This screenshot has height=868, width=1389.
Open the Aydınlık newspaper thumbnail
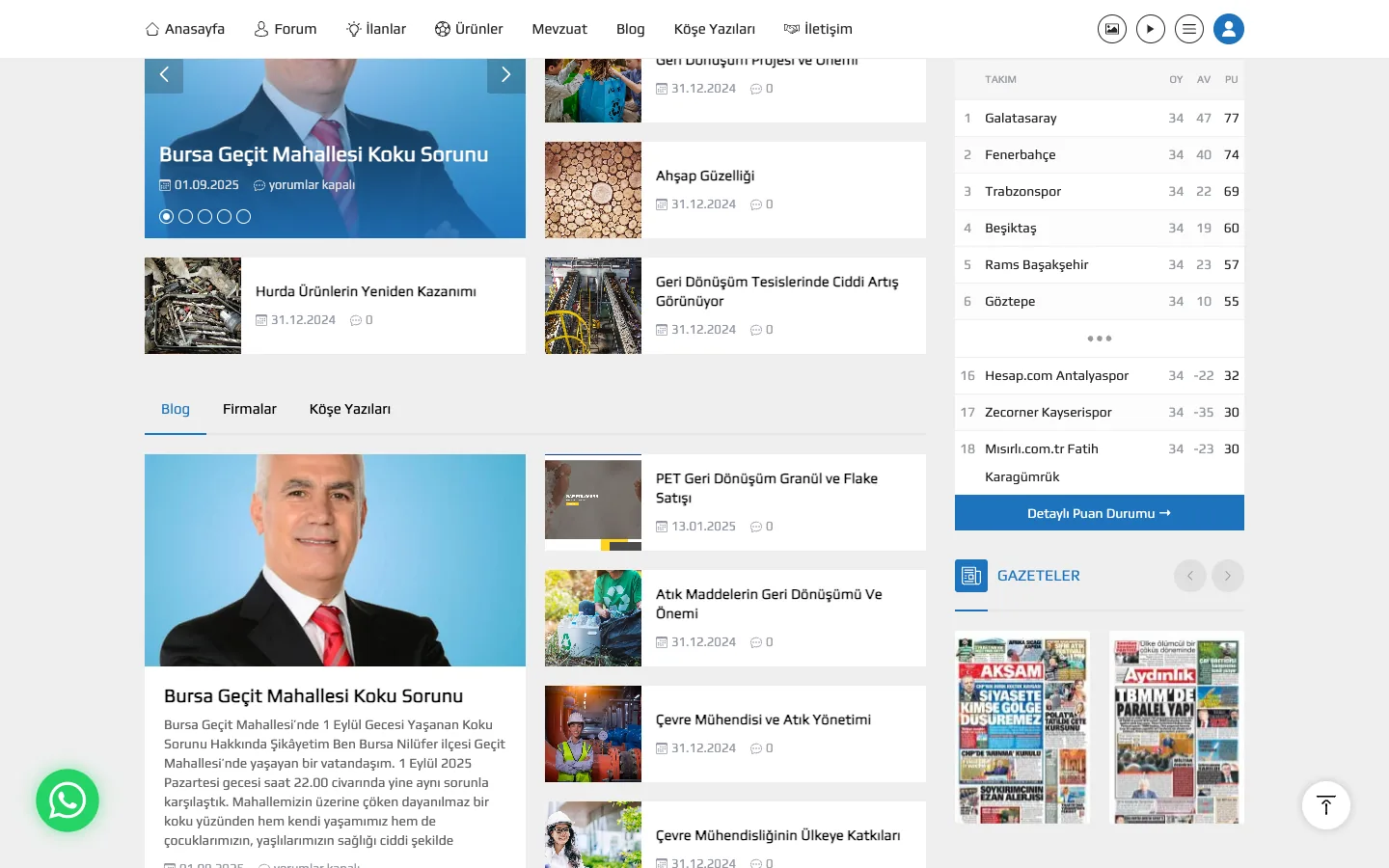[x=1177, y=727]
